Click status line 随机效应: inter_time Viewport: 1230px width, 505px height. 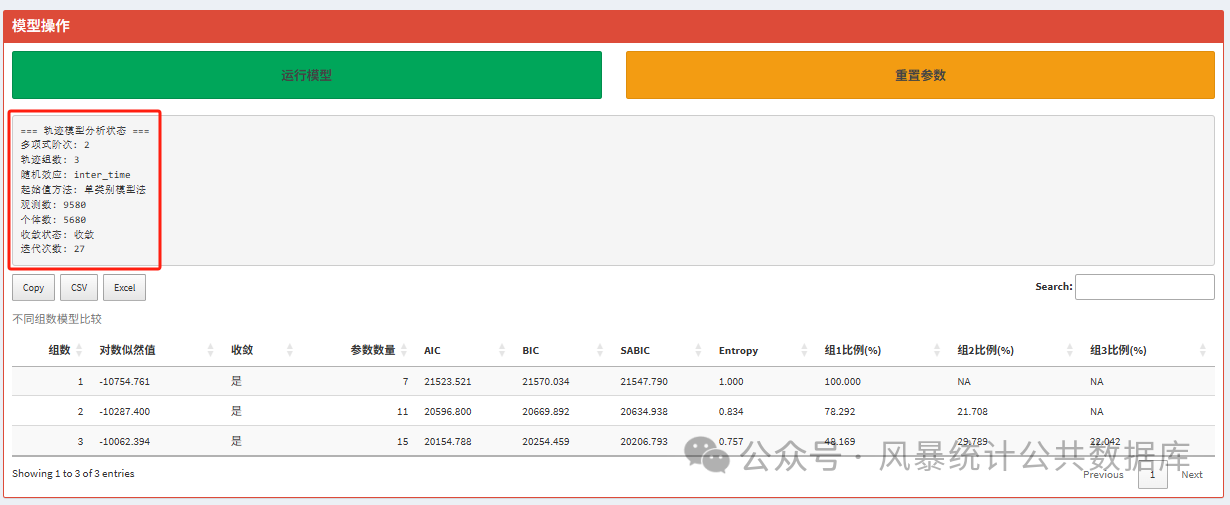tap(75, 175)
